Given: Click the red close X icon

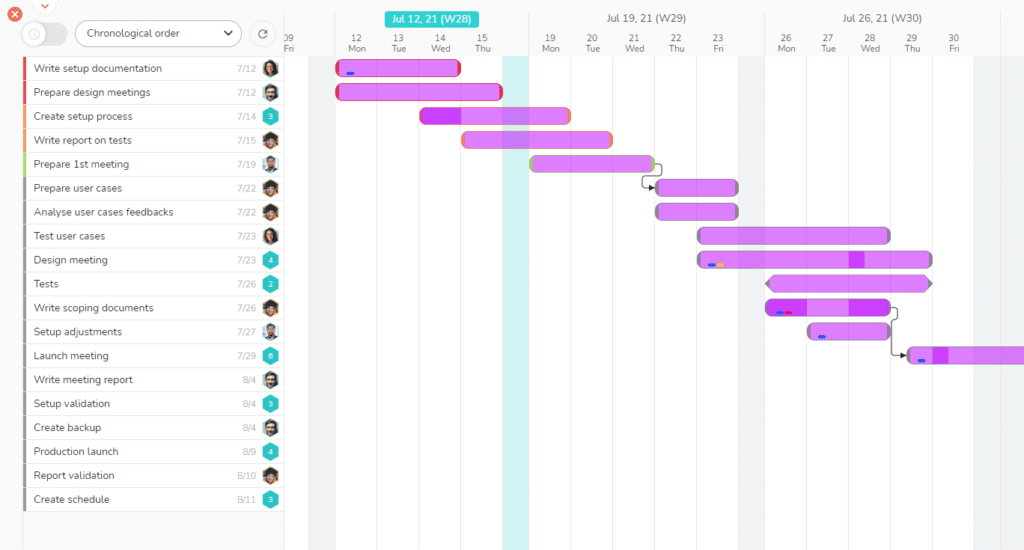Looking at the screenshot, I should (15, 14).
